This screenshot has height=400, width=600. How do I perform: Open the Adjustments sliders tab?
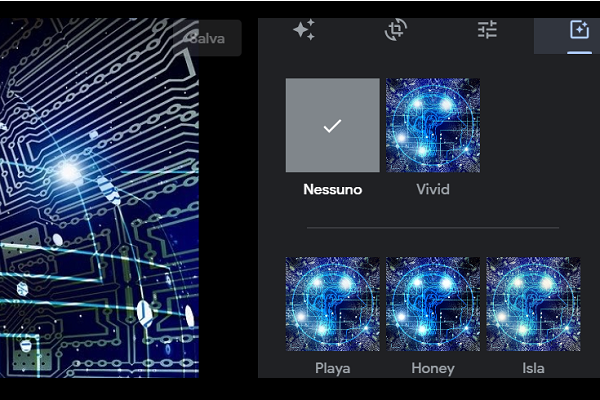coord(487,29)
